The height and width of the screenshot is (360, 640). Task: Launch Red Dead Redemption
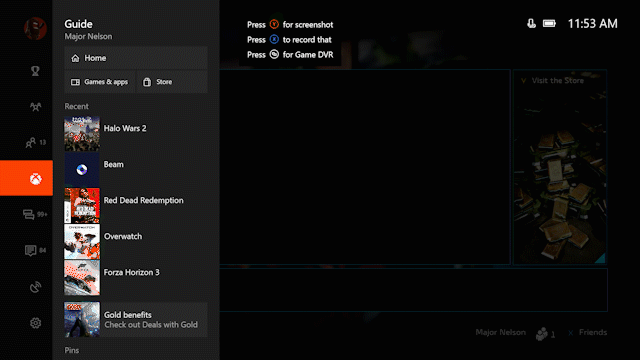[x=136, y=205]
